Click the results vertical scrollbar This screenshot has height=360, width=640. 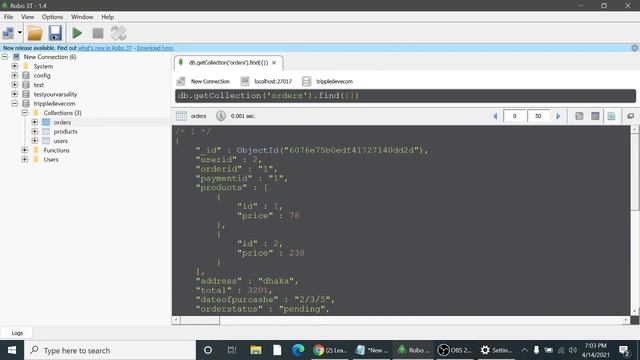(635, 220)
